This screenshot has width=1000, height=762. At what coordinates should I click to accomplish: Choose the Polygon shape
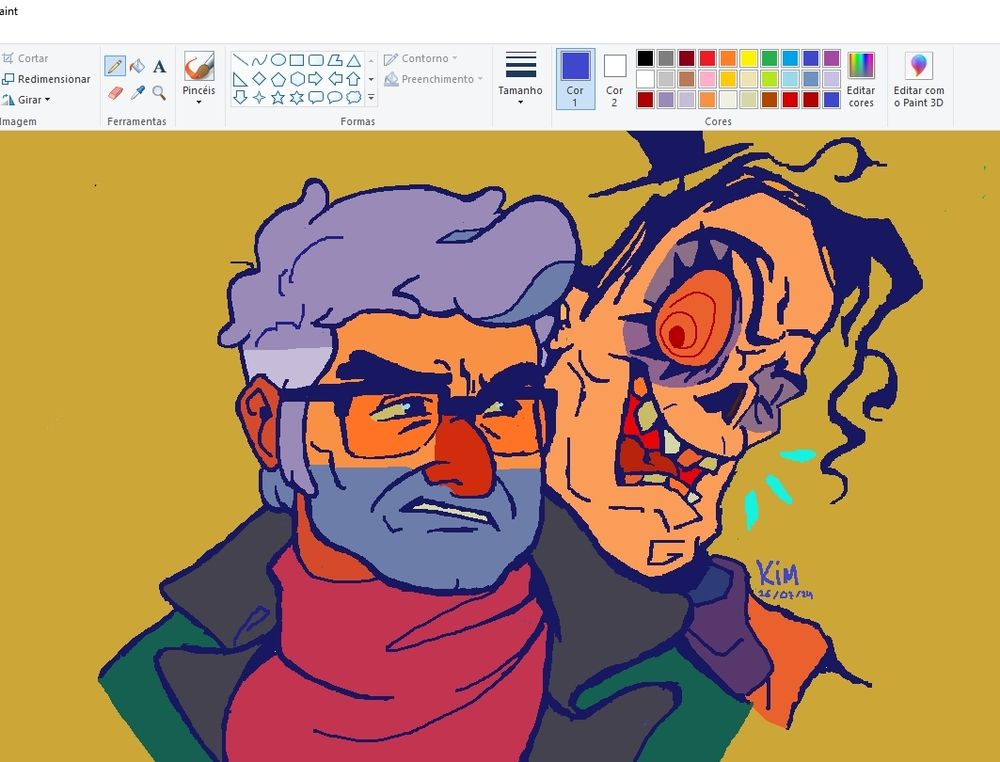[335, 61]
